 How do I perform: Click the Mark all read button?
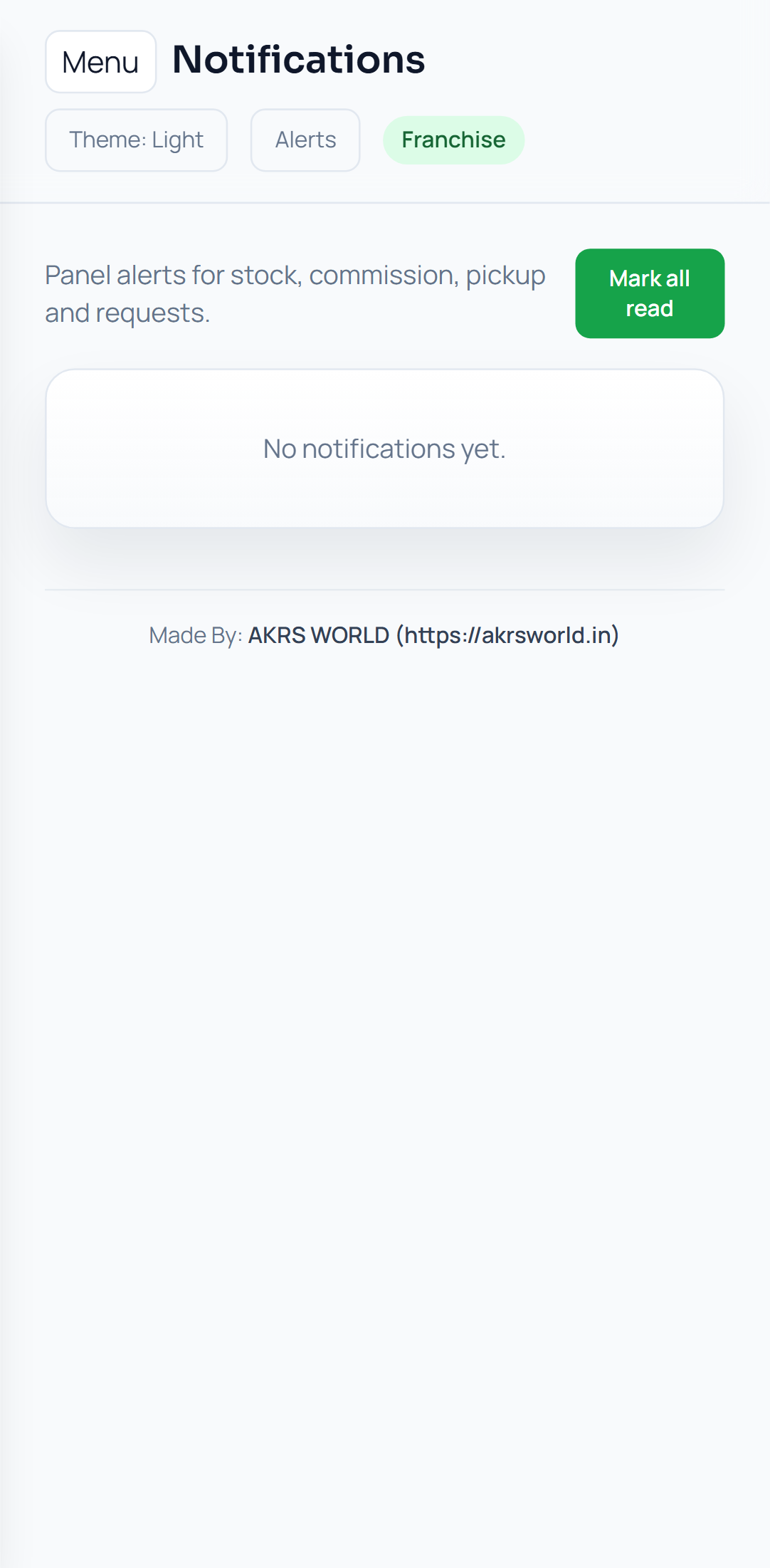650,293
